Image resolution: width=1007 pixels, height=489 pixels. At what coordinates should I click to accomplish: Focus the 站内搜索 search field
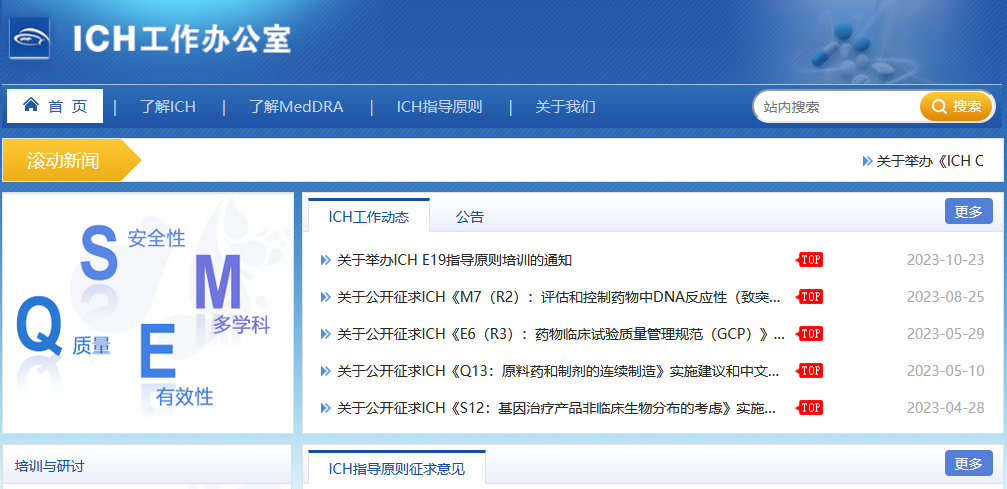[837, 107]
